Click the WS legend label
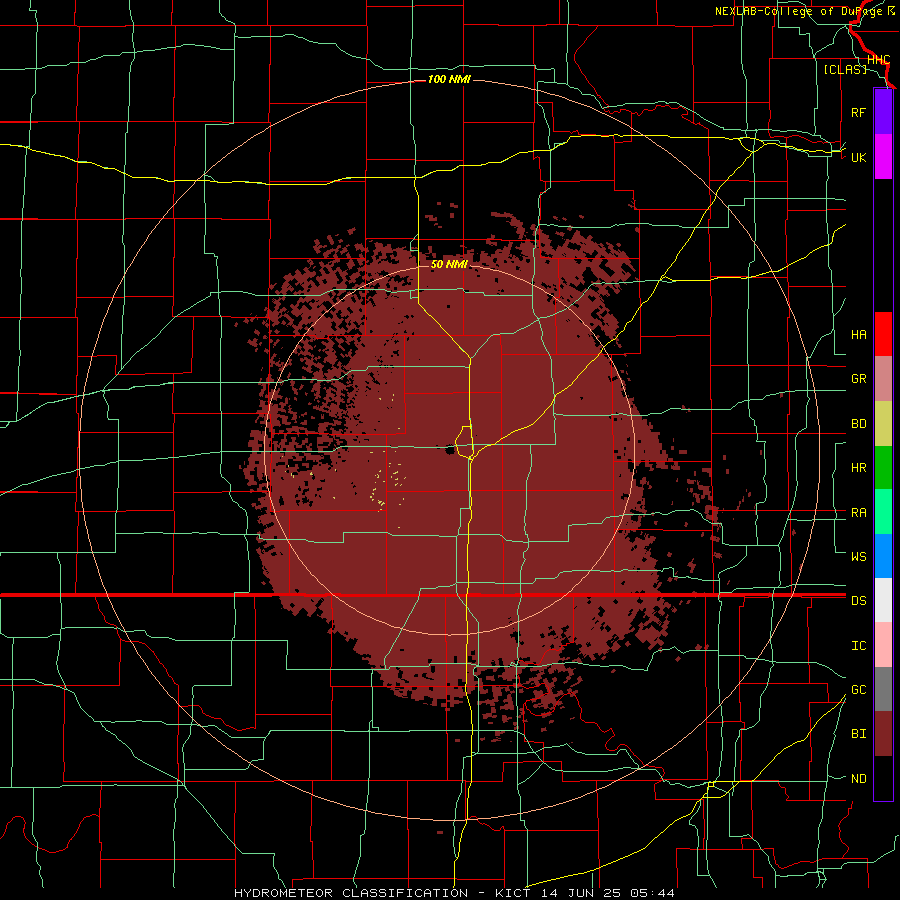The image size is (900, 900). (859, 556)
